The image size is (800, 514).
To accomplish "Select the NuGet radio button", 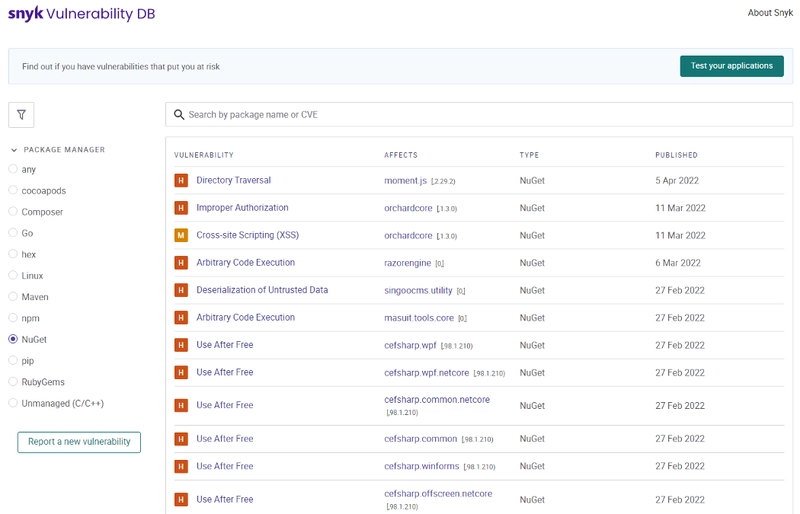I will (13, 339).
